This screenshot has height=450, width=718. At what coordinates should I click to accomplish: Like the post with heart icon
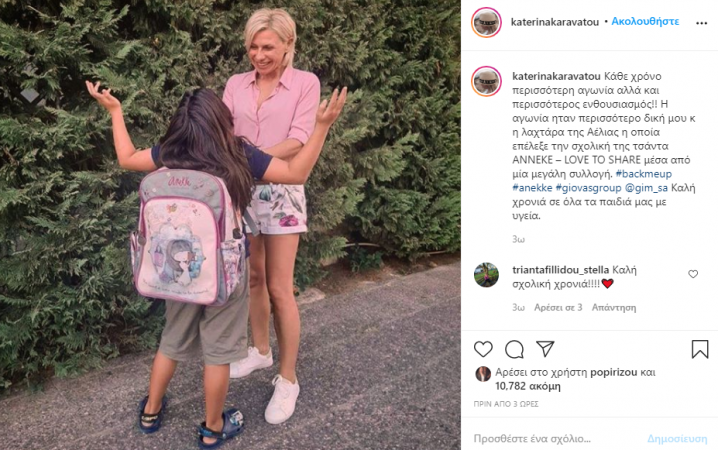click(483, 349)
